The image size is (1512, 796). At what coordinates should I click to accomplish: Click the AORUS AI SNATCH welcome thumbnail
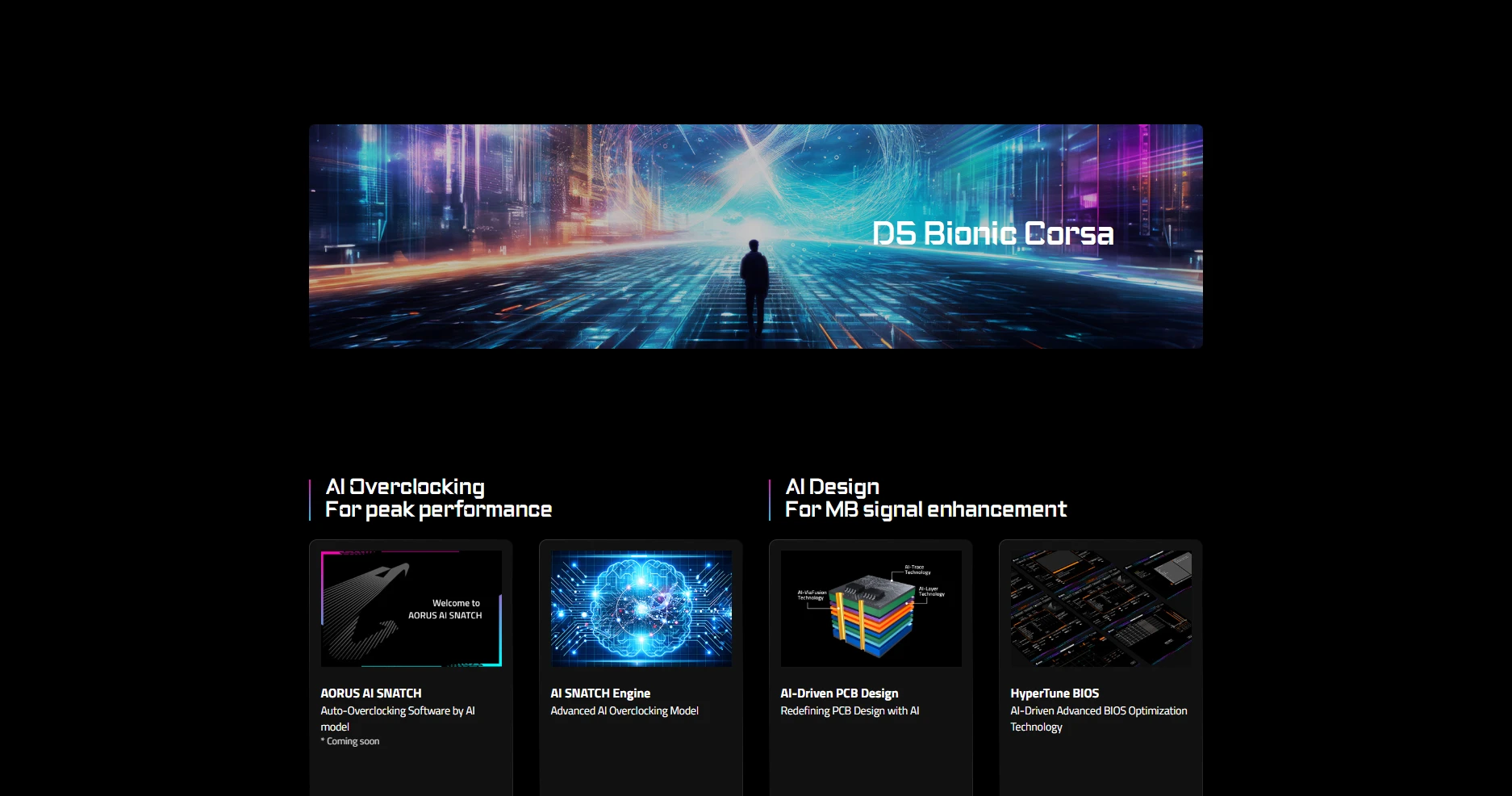pyautogui.click(x=411, y=609)
